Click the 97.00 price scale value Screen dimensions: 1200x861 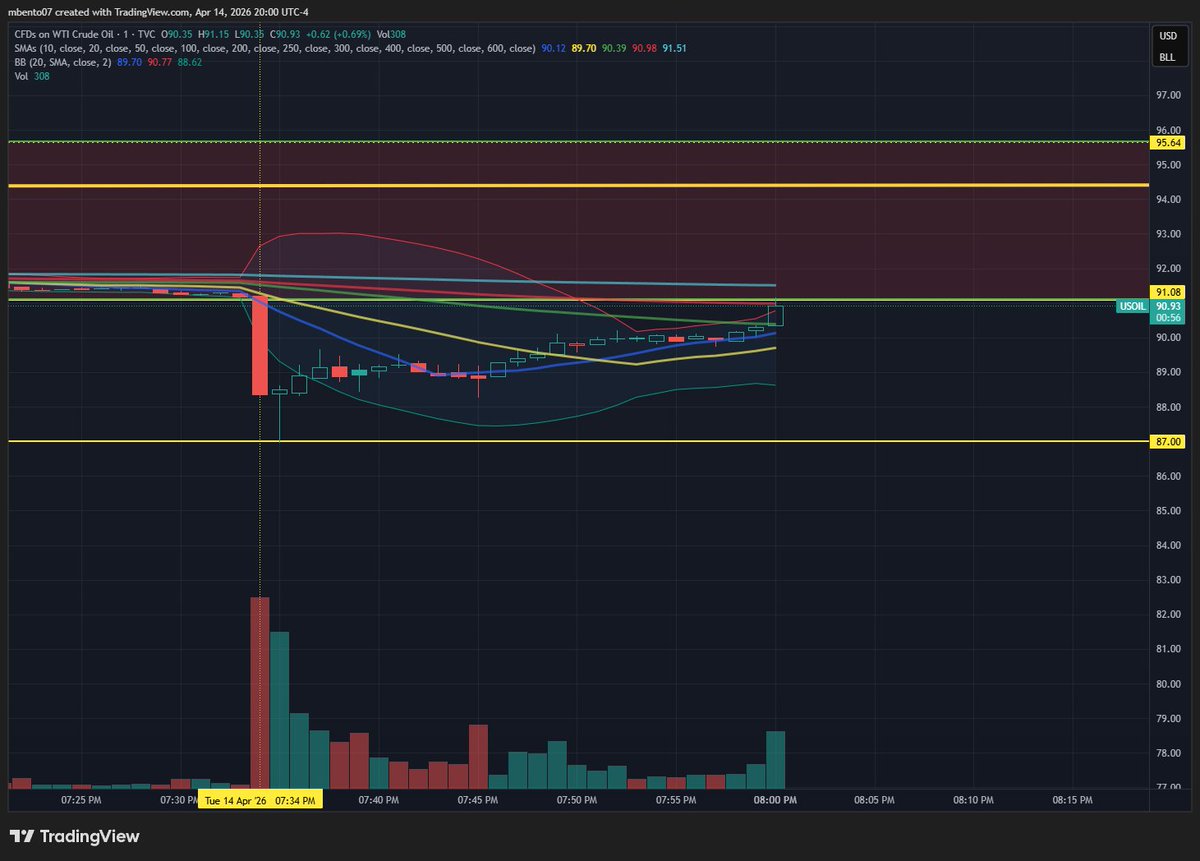[x=1169, y=96]
